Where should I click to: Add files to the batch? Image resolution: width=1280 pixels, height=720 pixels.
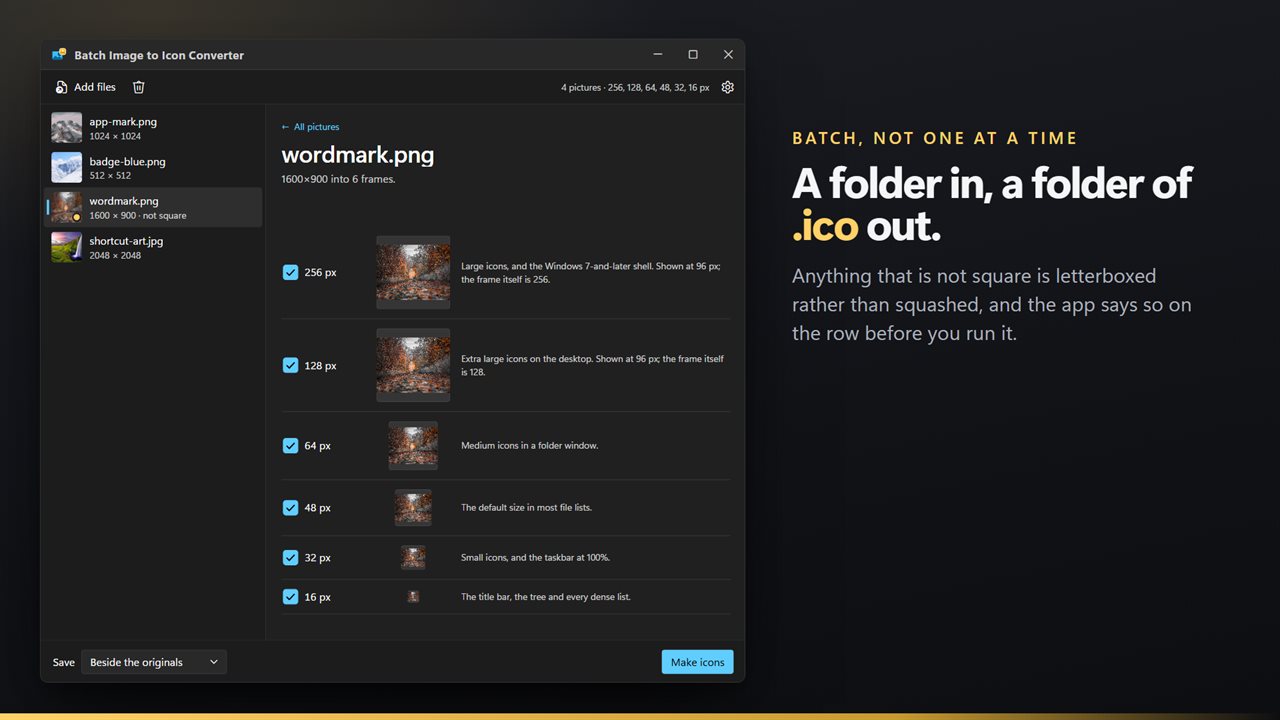(86, 87)
